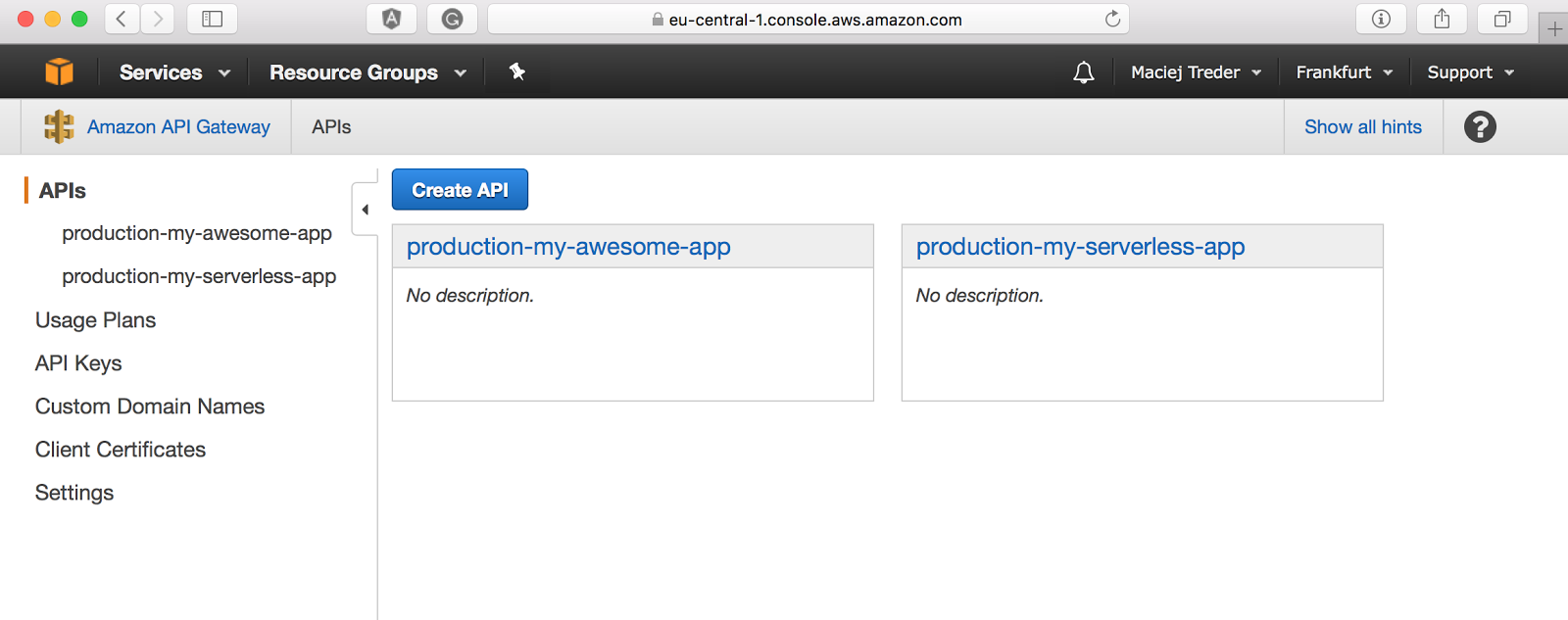Open the Maciej Treder account menu
Viewport: 1568px width, 620px height.
pos(1196,72)
